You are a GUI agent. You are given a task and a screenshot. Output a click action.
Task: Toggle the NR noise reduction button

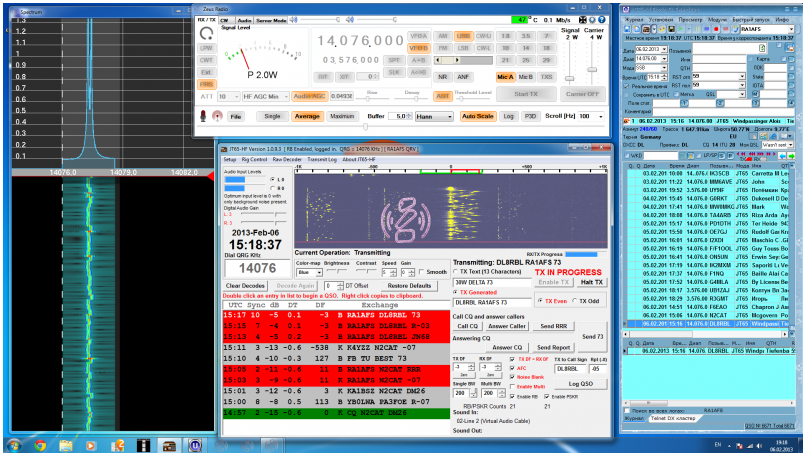pos(443,75)
